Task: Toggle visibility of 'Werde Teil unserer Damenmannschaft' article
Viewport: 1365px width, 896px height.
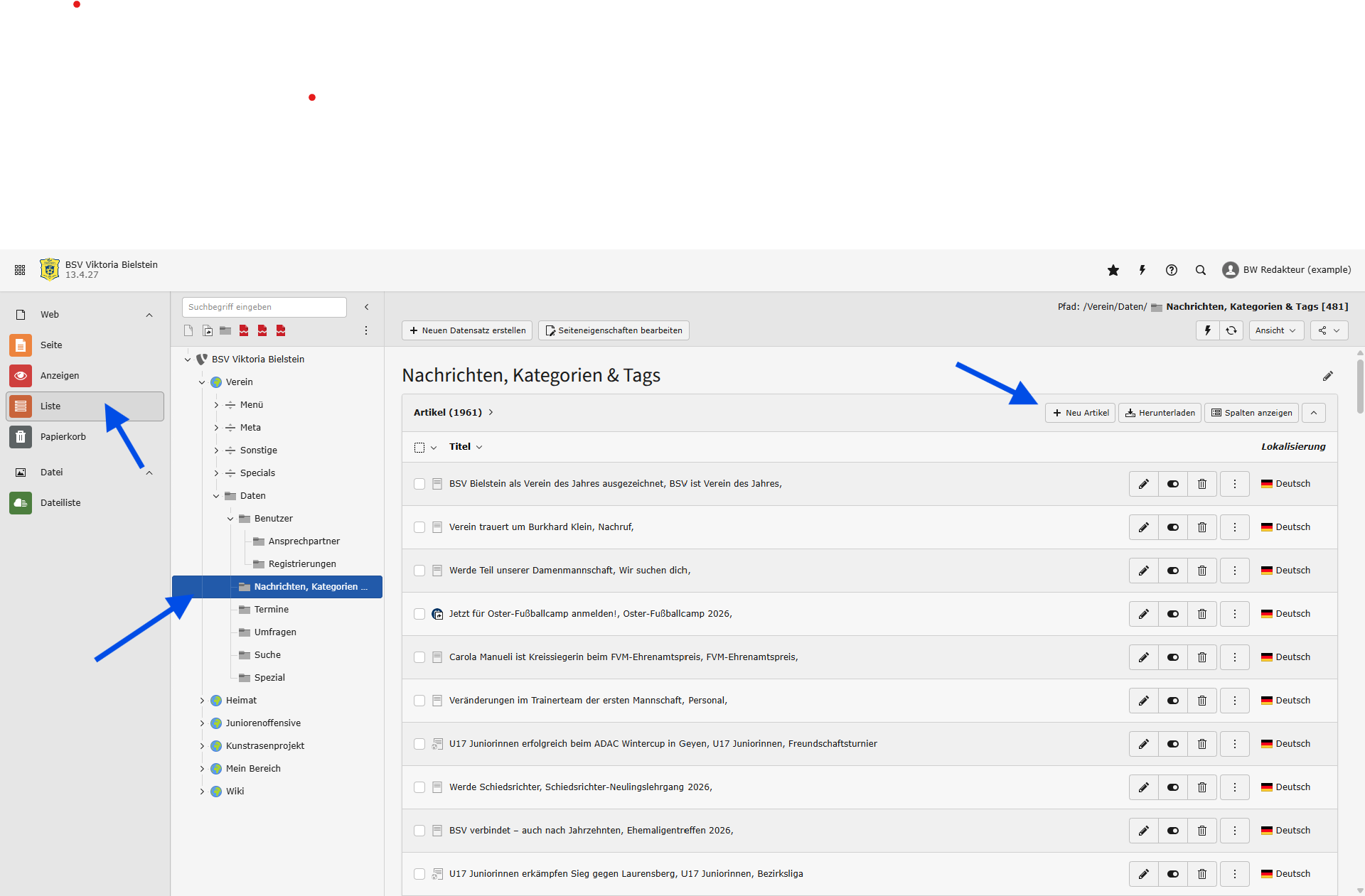Action: [1173, 571]
